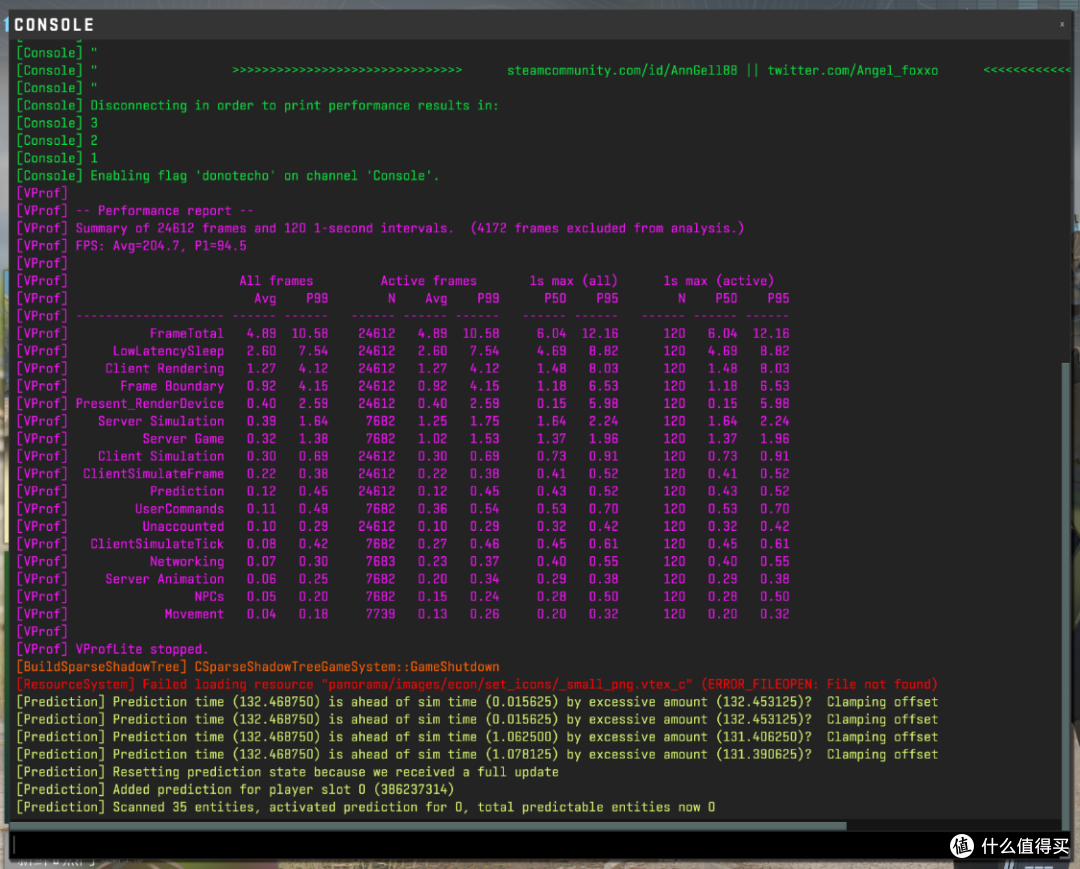Click the 'FrameTotal' row label
This screenshot has height=869, width=1080.
187,333
